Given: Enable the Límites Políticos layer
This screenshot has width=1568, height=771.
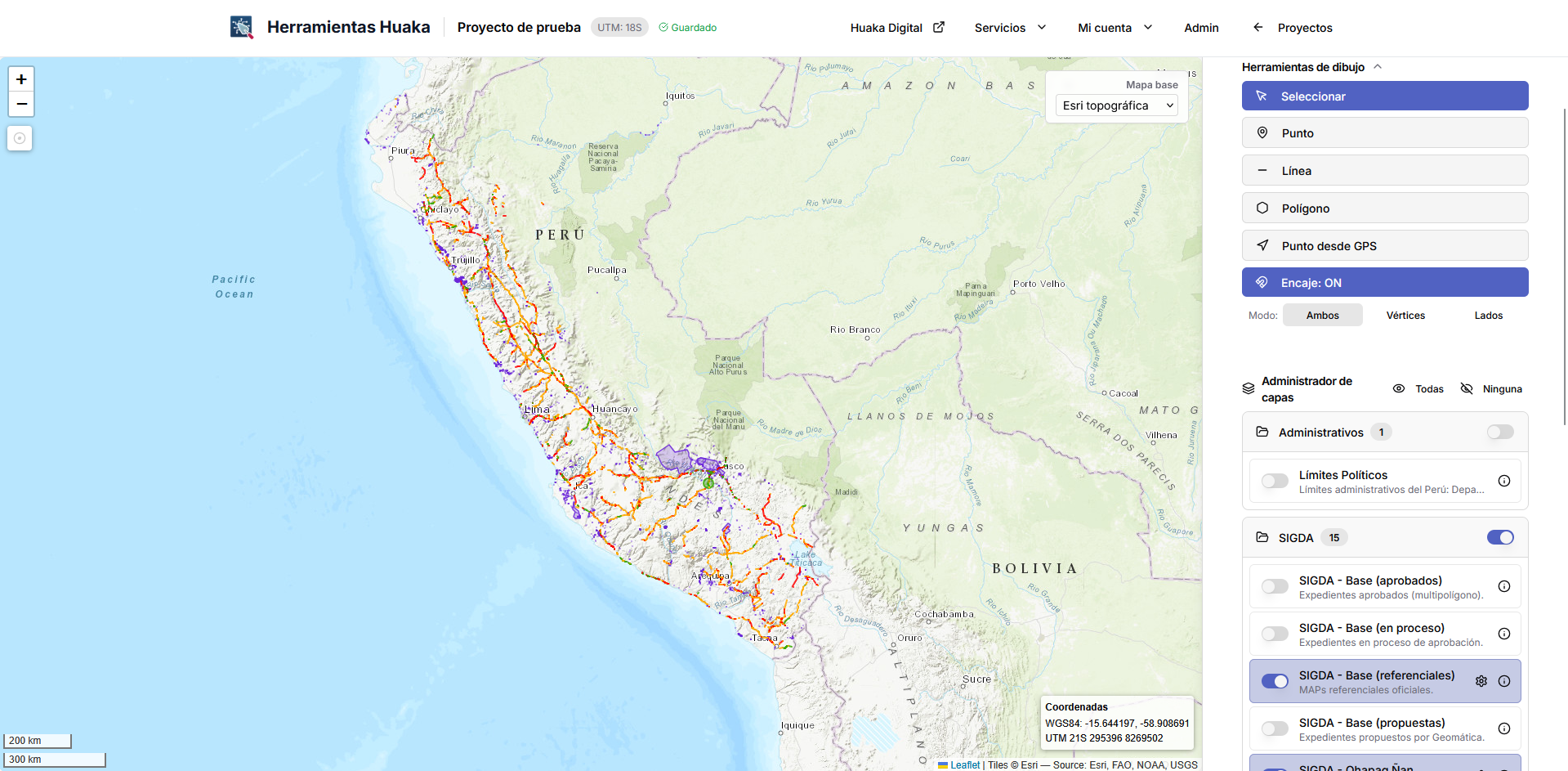Looking at the screenshot, I should click(1274, 481).
